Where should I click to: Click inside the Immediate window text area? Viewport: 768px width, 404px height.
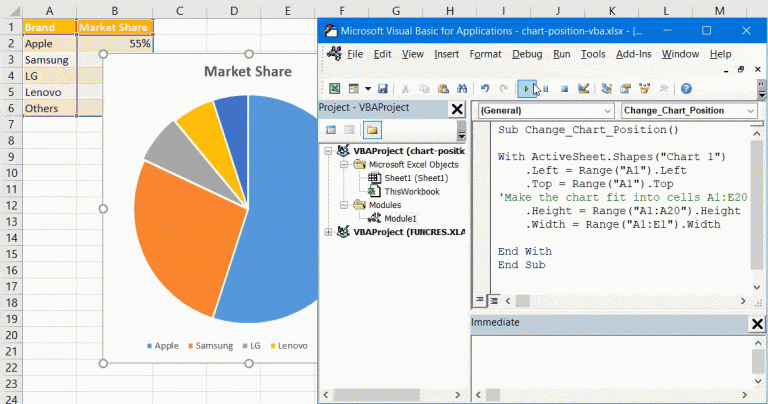coord(610,360)
